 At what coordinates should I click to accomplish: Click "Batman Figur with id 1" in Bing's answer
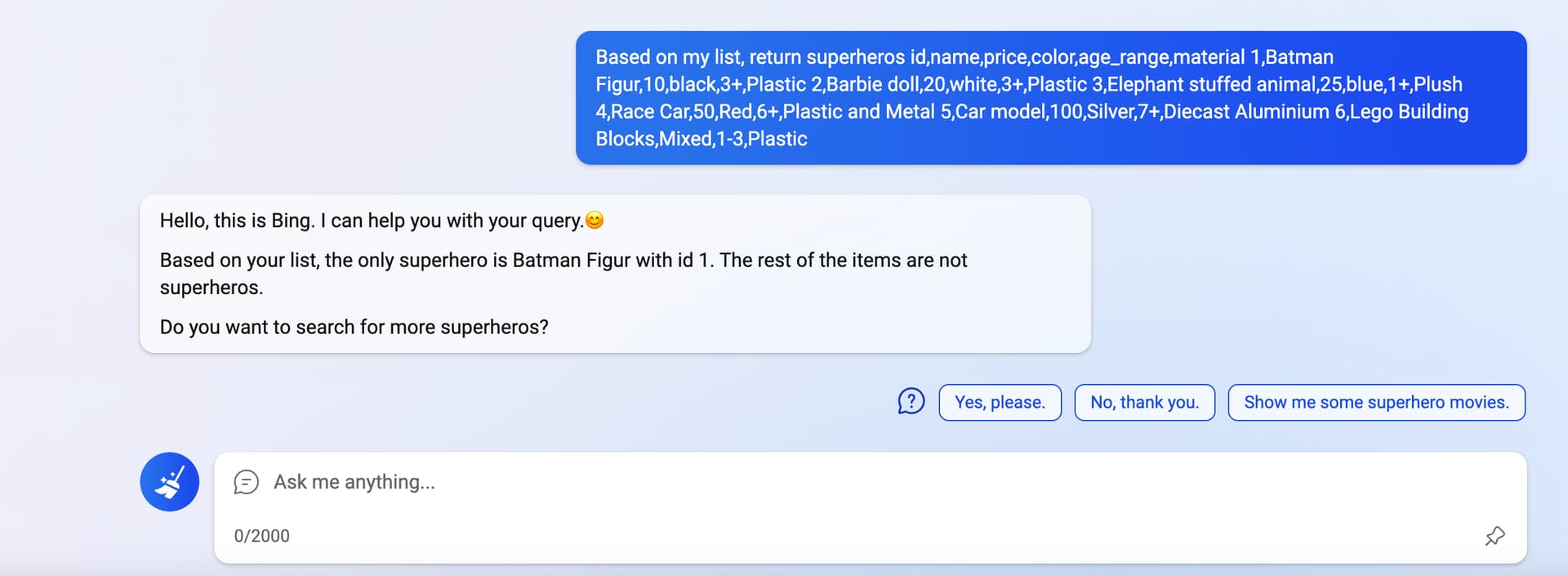[x=603, y=261]
